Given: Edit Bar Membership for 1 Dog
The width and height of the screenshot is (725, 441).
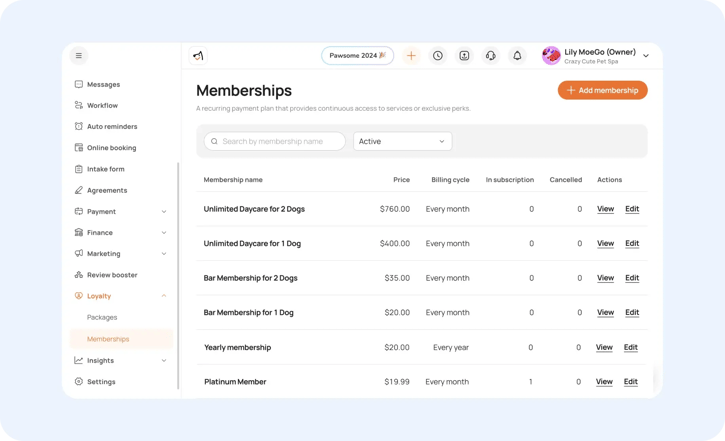Looking at the screenshot, I should [632, 312].
